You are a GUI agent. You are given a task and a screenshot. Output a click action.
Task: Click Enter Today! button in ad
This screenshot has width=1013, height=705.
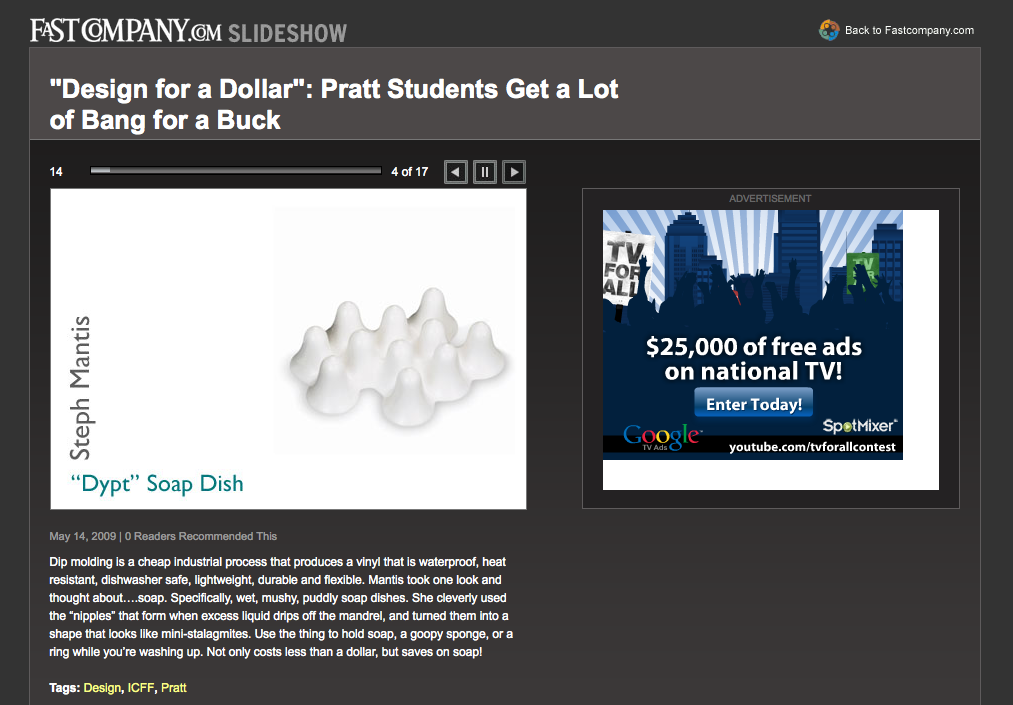[753, 404]
